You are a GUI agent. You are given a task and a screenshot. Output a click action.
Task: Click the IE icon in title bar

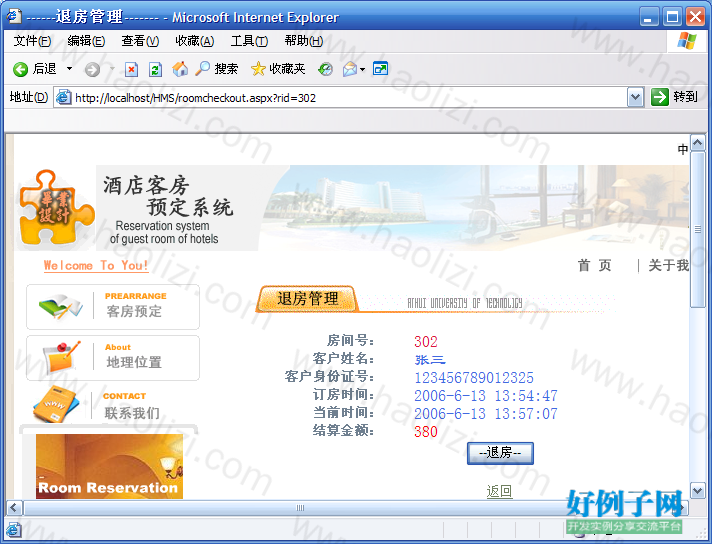pyautogui.click(x=14, y=16)
